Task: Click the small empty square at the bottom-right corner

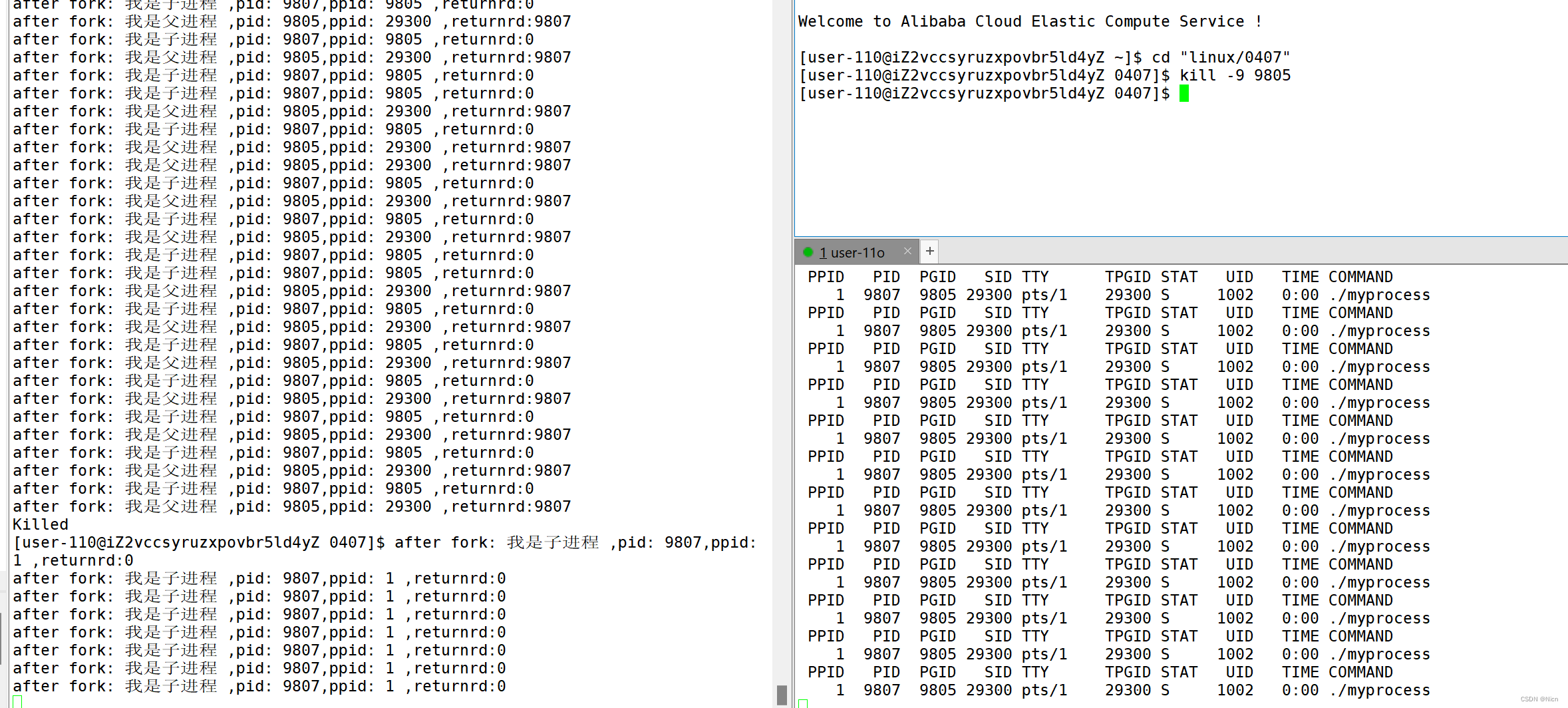Action: pos(804,703)
